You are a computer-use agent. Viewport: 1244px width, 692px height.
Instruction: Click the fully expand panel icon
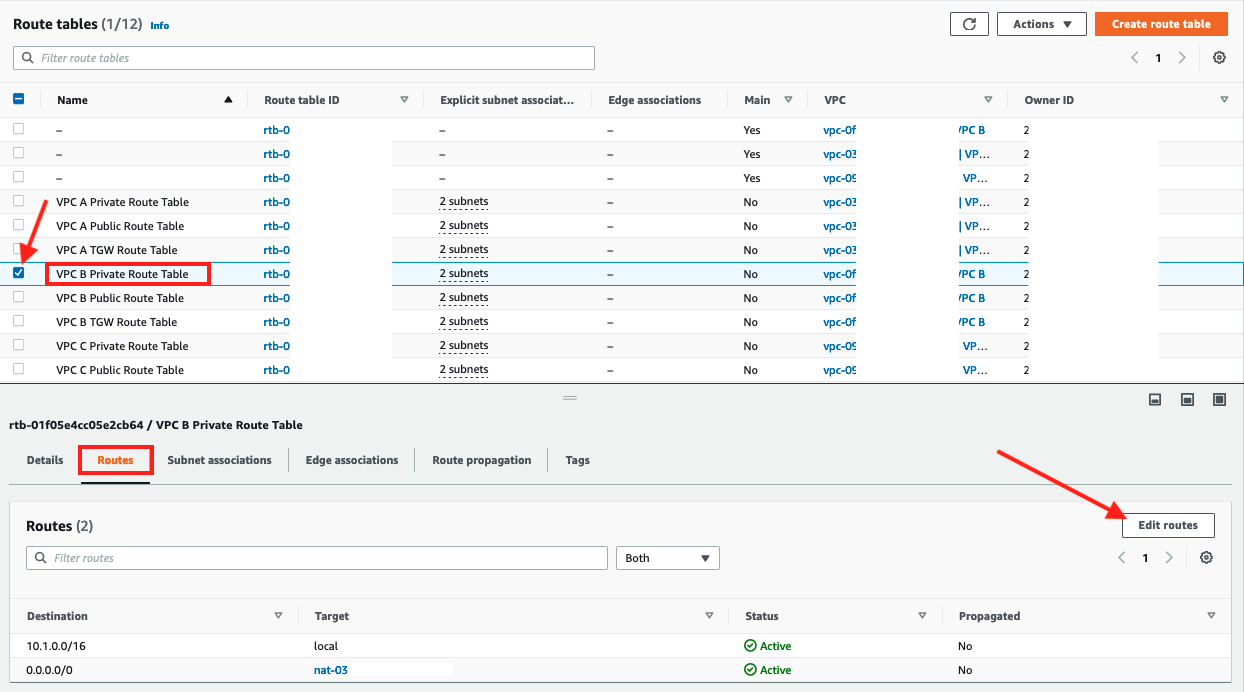1219,400
